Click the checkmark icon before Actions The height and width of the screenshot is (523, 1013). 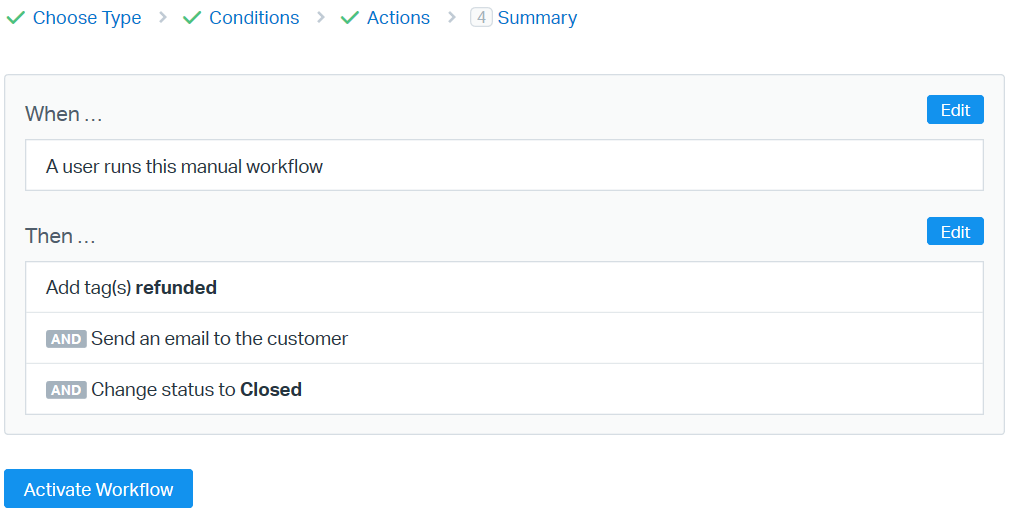tap(349, 18)
